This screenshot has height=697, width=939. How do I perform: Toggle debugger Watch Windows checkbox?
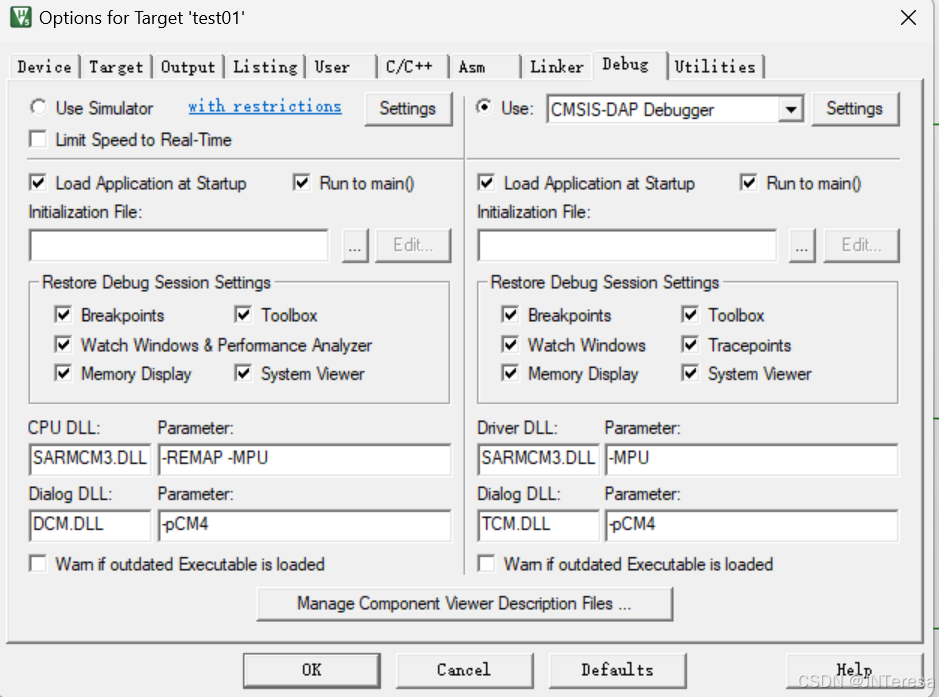510,344
